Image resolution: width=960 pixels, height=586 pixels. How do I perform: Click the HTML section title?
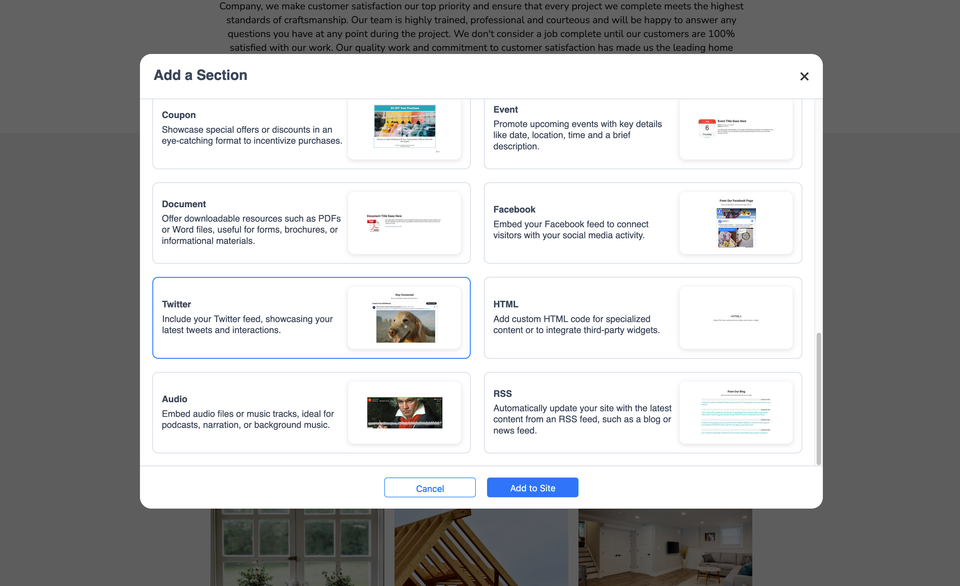(506, 304)
